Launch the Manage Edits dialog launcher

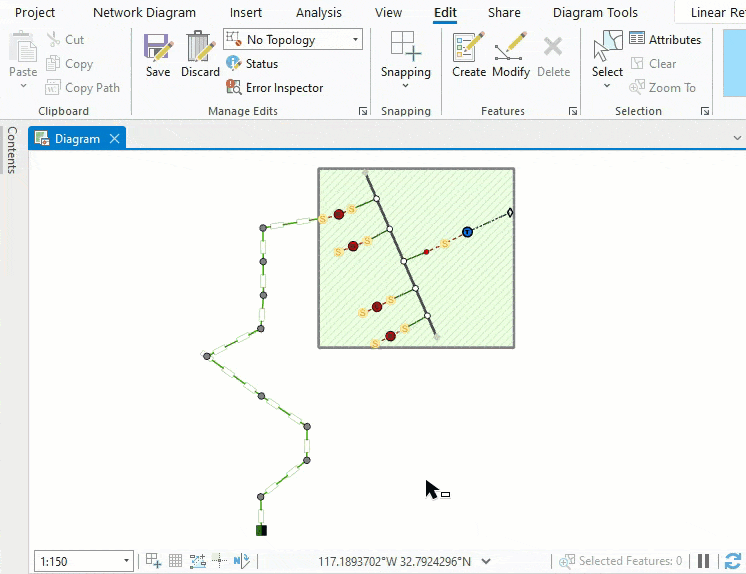tap(363, 111)
